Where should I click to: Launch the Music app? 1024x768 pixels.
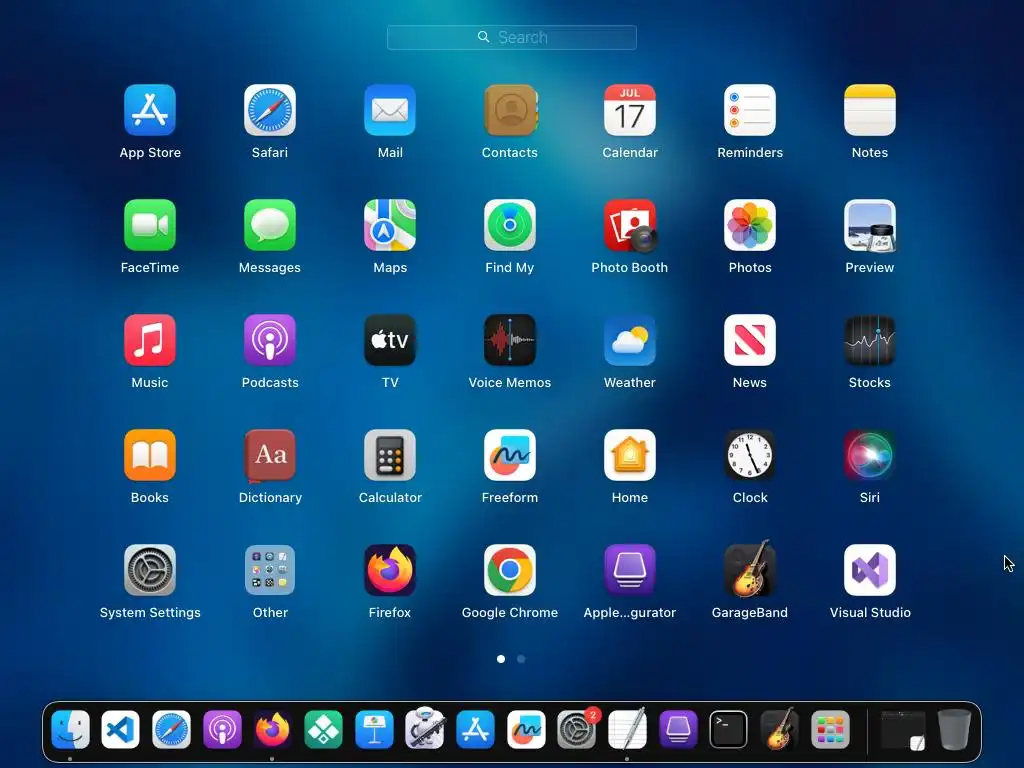point(150,340)
